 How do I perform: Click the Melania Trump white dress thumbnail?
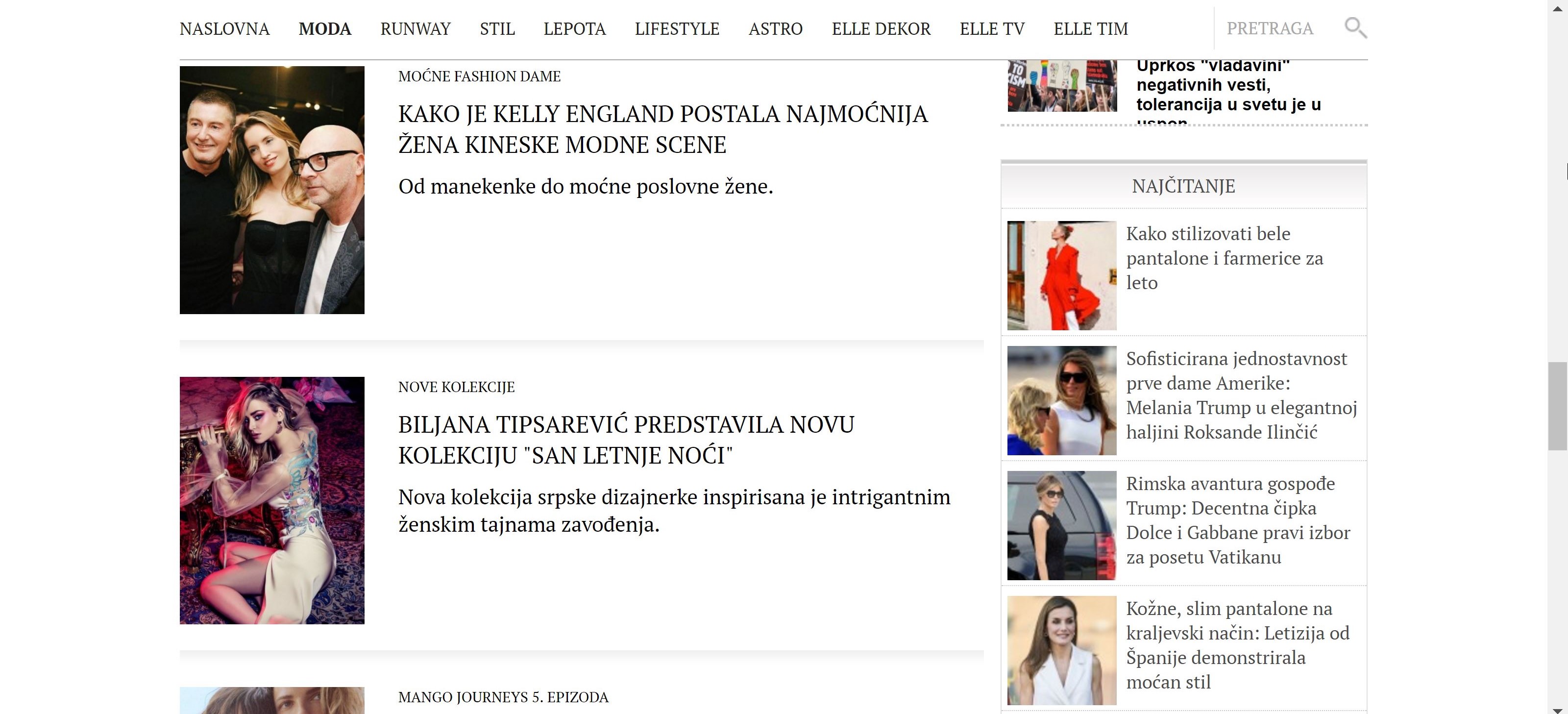coord(1062,400)
